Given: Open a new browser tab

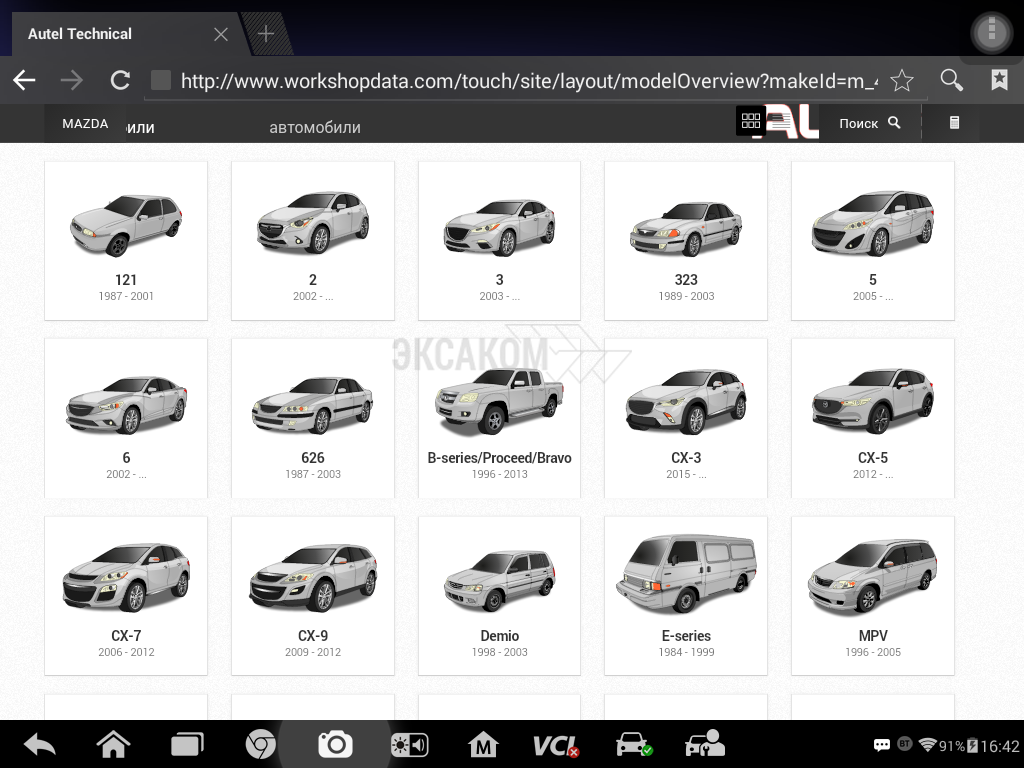Looking at the screenshot, I should (266, 34).
